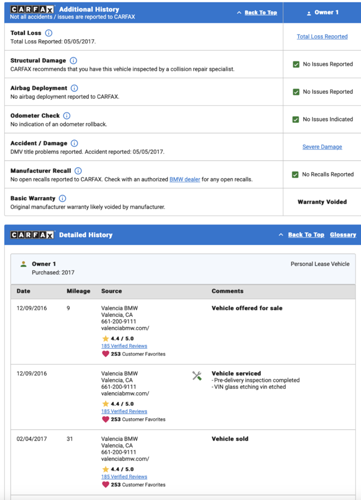This screenshot has height=500, width=361.
Task: Collapse Additional History with the up chevron
Action: 239,13
